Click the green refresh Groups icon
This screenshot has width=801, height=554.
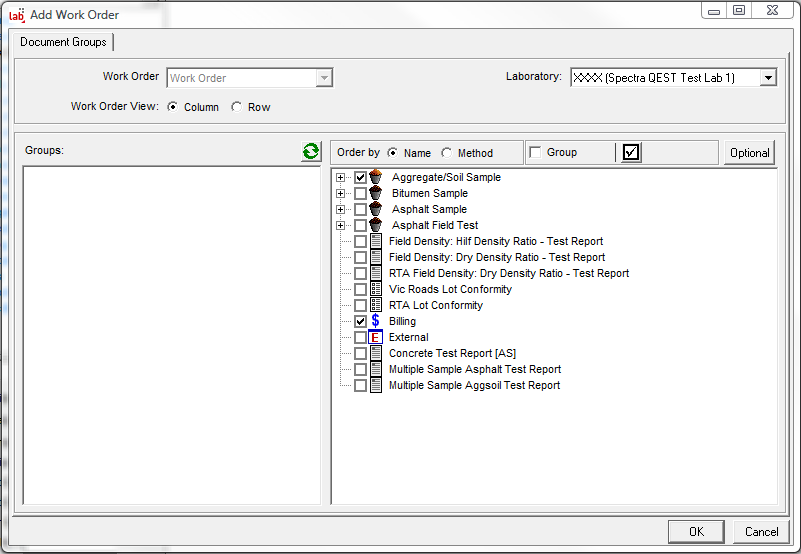click(311, 152)
